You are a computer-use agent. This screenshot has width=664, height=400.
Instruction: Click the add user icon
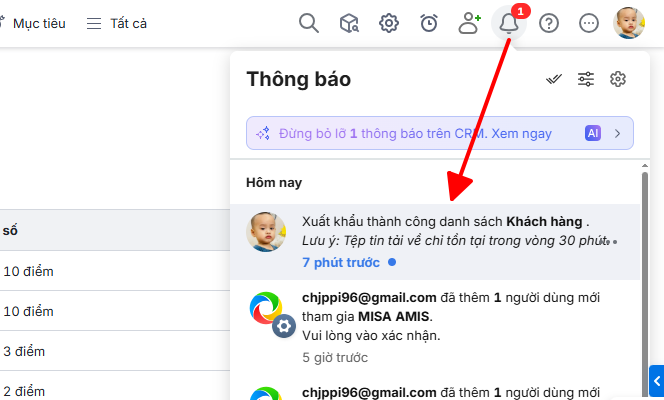point(469,23)
